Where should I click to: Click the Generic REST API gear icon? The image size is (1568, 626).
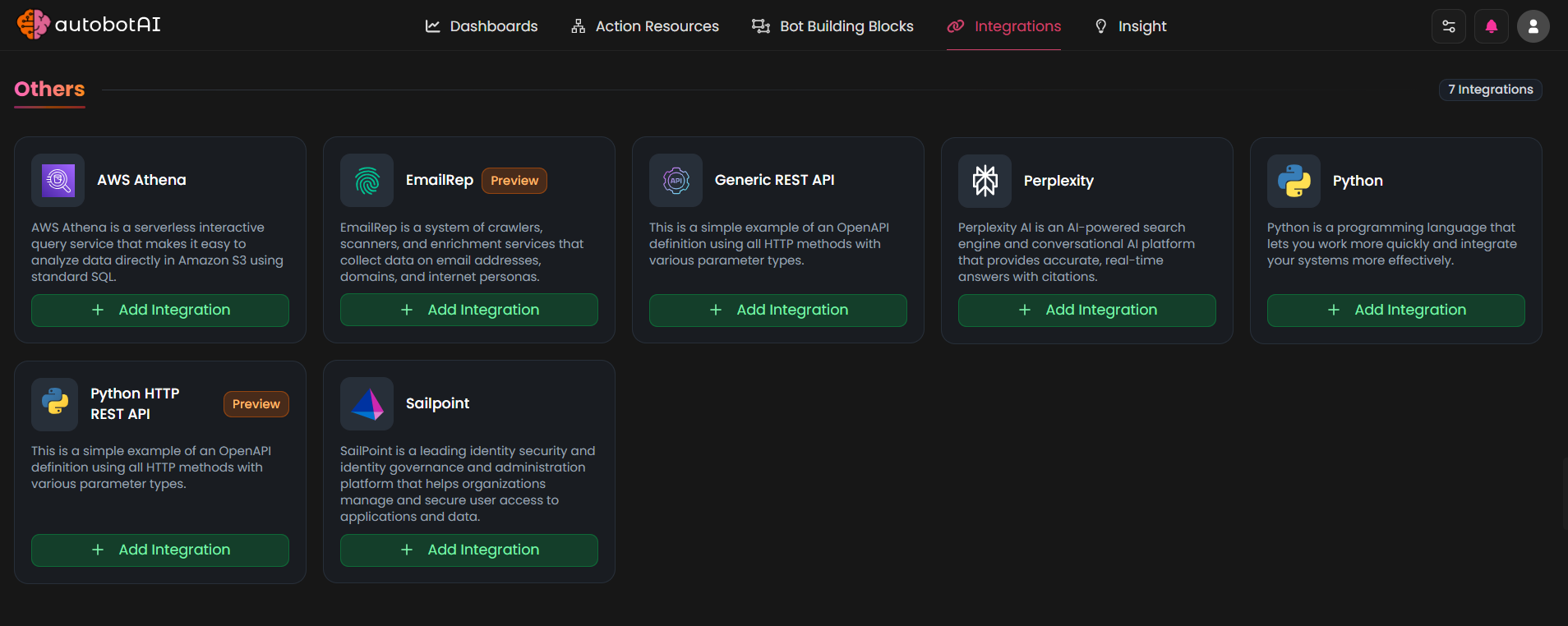point(676,180)
